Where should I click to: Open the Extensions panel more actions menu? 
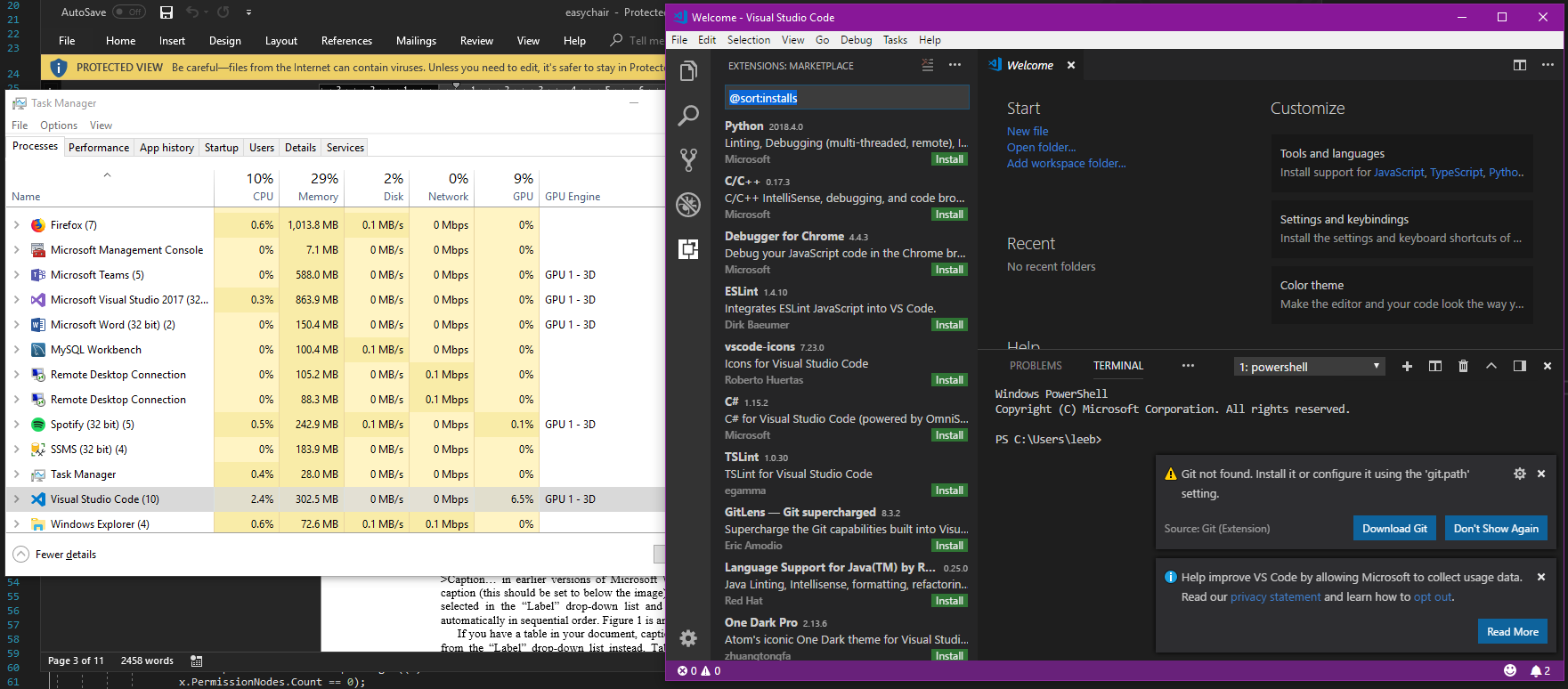pos(955,65)
